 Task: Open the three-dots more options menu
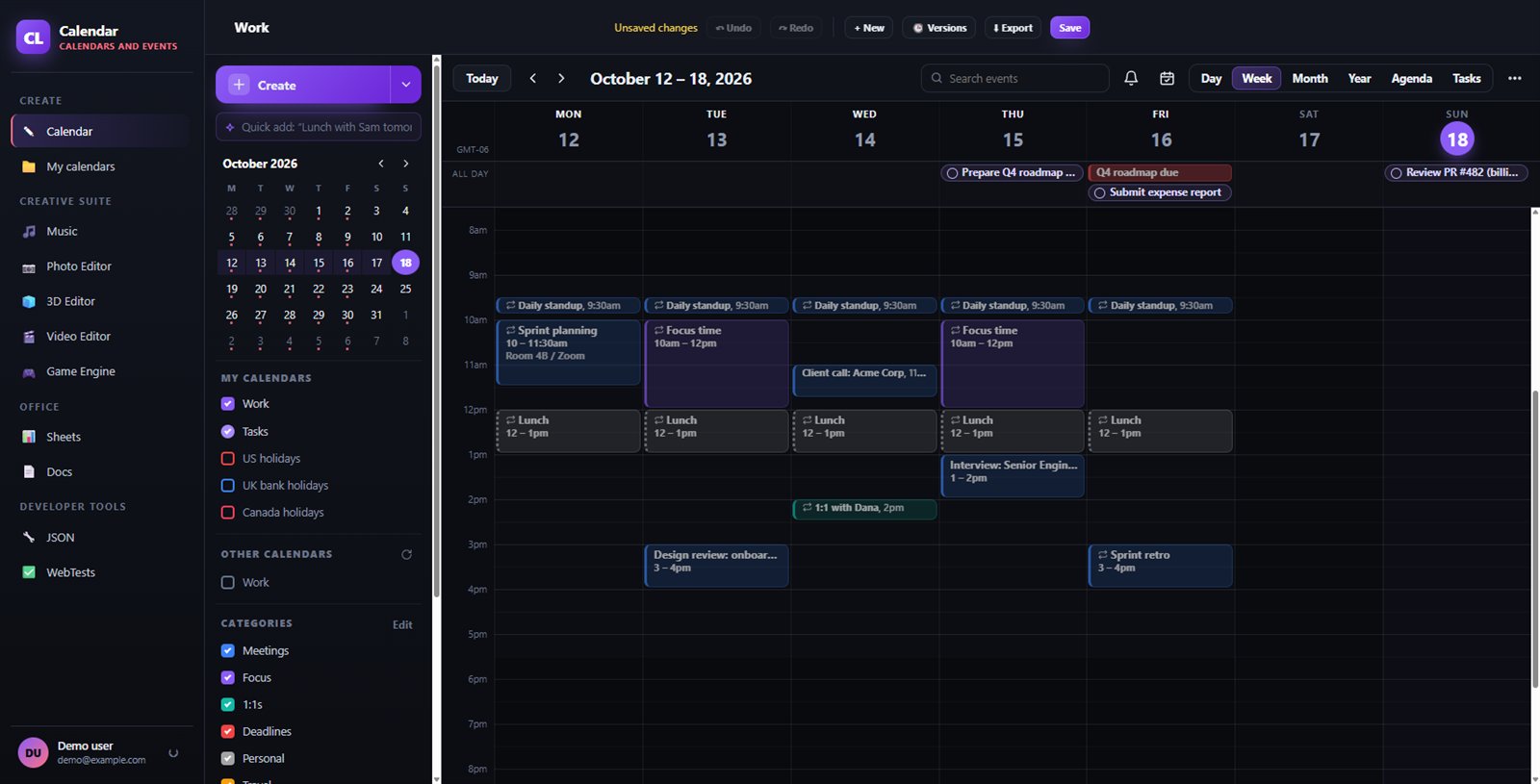1514,78
